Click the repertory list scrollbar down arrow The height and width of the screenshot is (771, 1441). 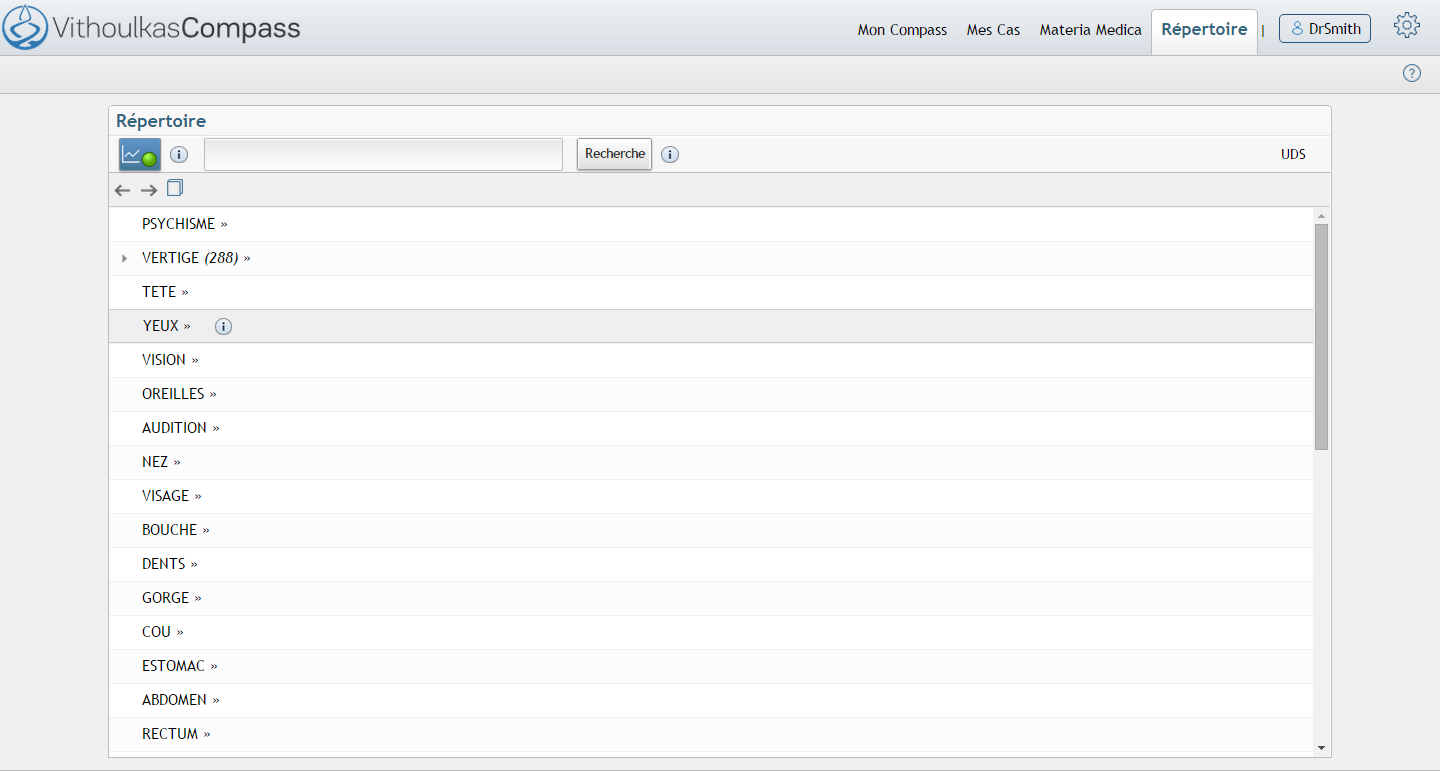point(1321,747)
